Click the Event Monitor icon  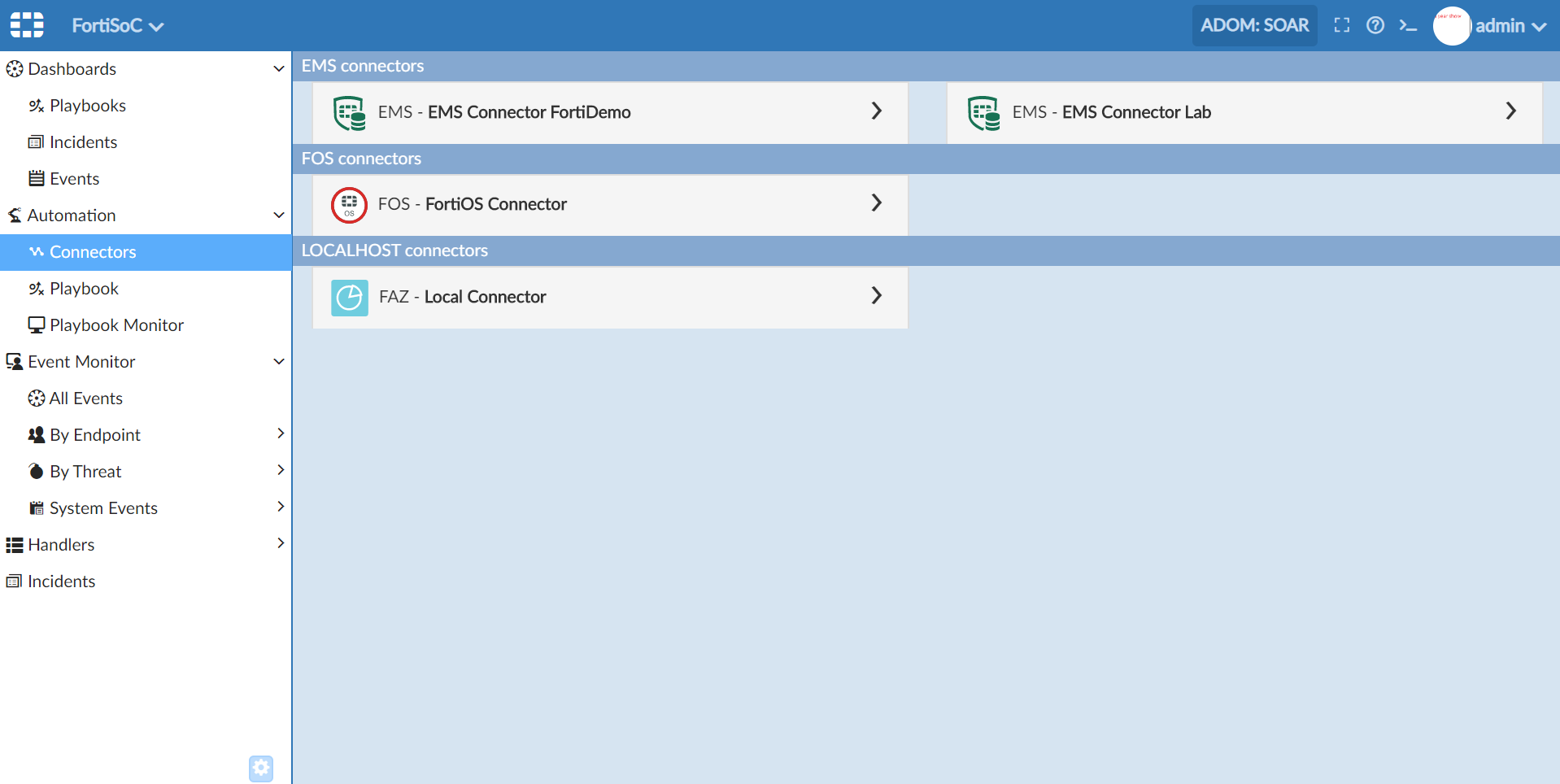pyautogui.click(x=15, y=362)
